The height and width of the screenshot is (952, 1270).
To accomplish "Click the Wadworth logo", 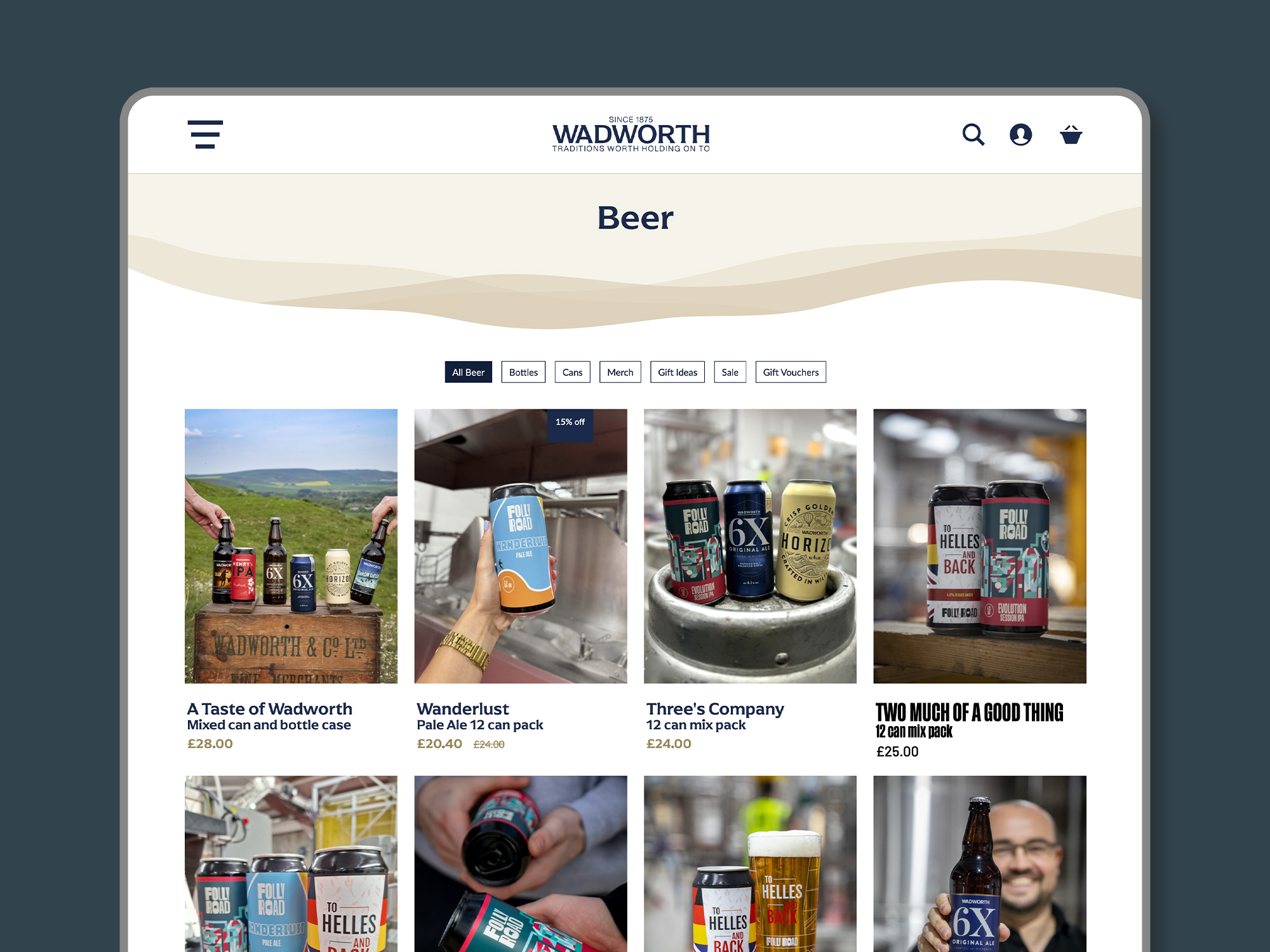I will pyautogui.click(x=631, y=135).
